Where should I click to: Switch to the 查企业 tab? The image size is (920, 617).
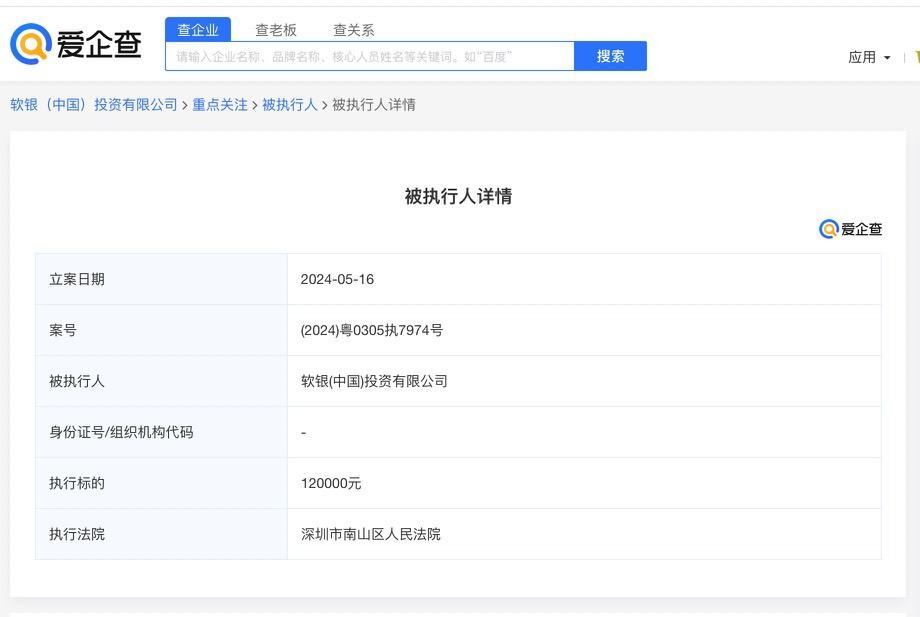pos(198,30)
